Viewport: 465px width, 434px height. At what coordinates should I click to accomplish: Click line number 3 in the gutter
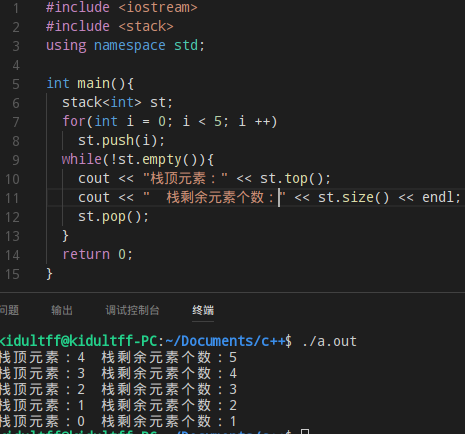click(x=16, y=46)
